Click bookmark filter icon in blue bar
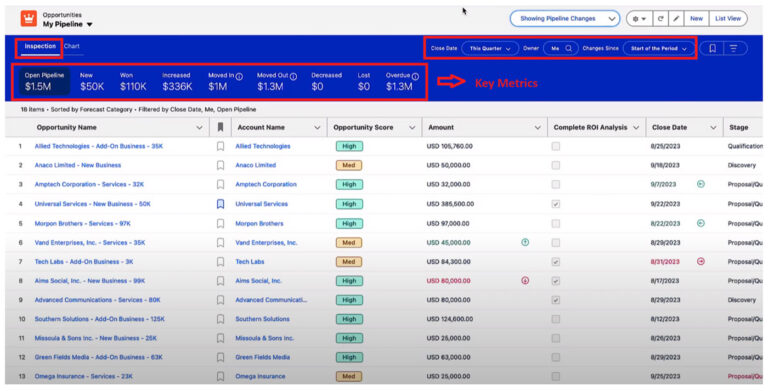 (x=713, y=49)
